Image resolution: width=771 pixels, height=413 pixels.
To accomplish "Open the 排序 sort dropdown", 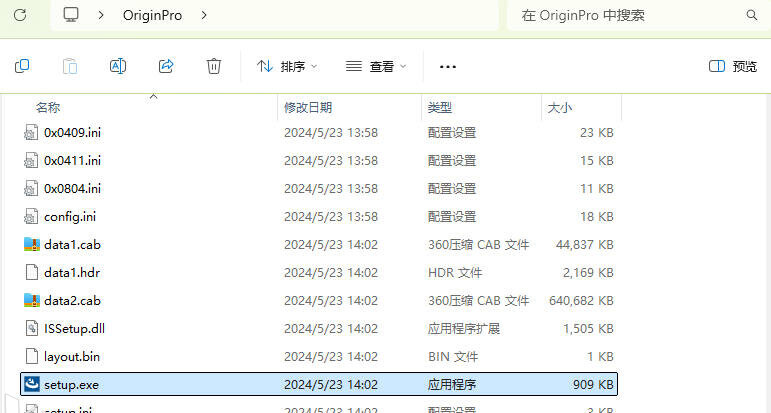I will pos(287,66).
